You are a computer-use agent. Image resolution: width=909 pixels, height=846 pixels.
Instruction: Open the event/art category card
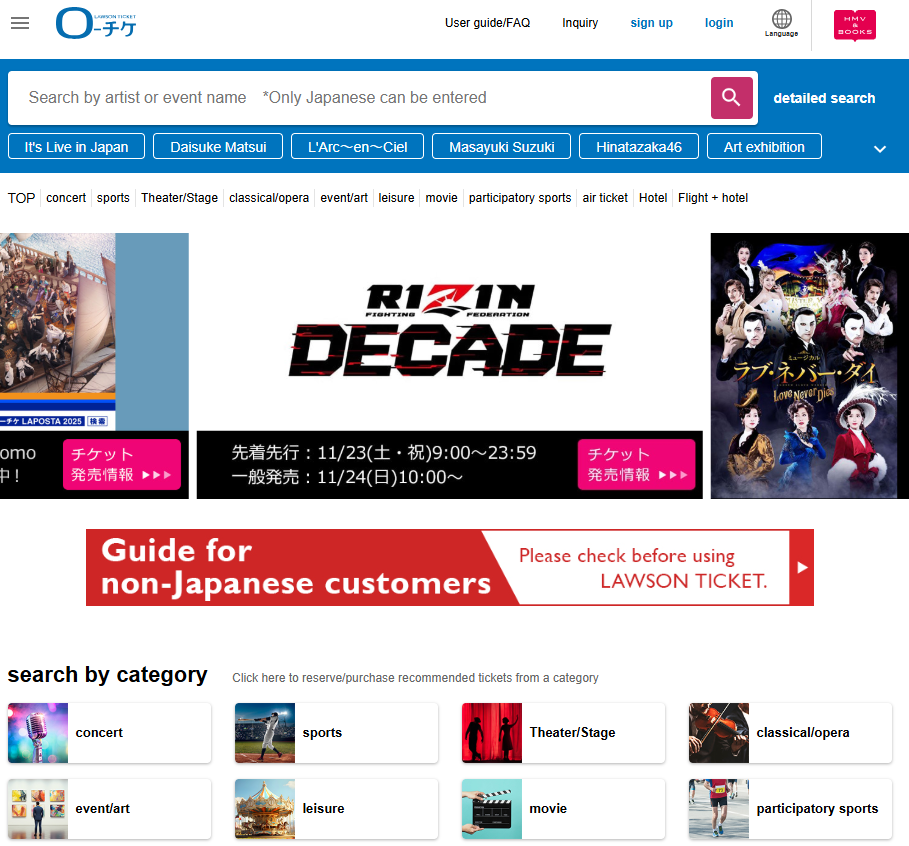tap(110, 809)
